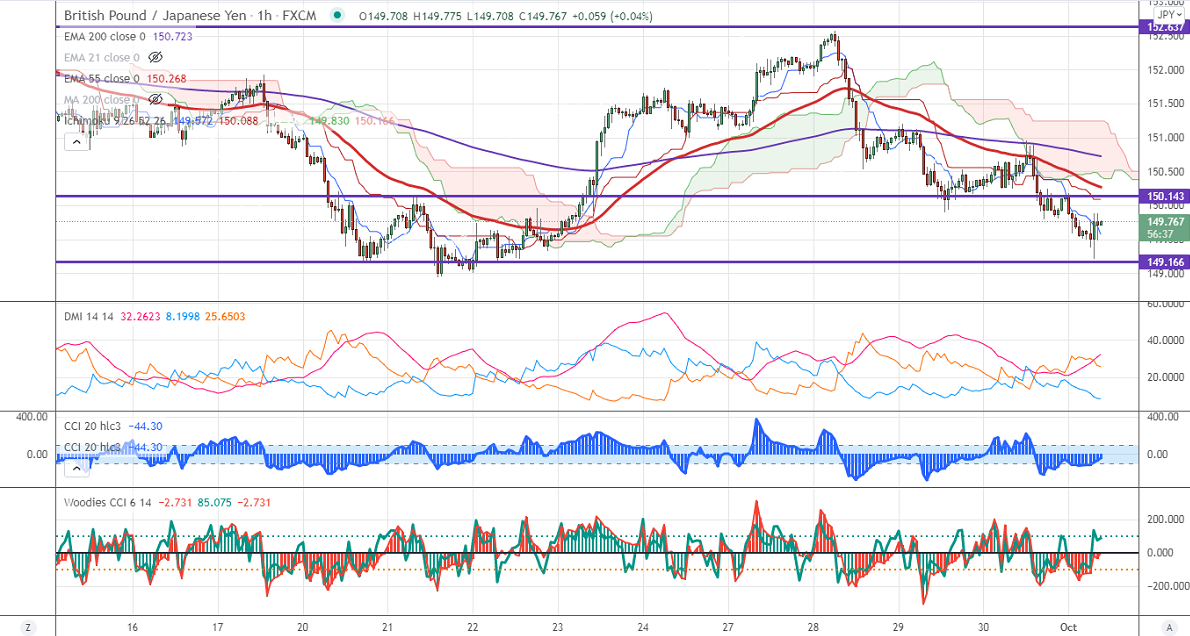The width and height of the screenshot is (1190, 636).
Task: Click the A auto-scale button
Action: click(x=1169, y=627)
